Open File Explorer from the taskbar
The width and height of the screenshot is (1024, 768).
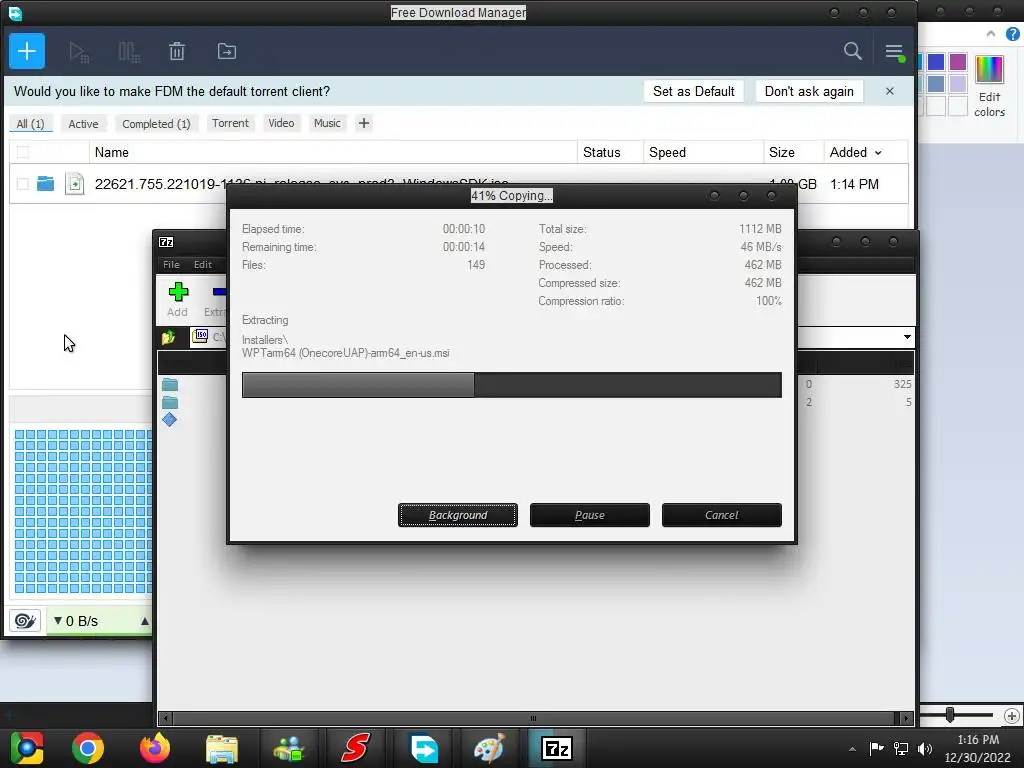point(222,748)
